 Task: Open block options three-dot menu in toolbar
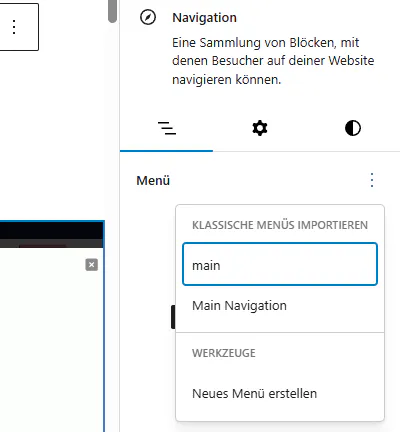(14, 27)
